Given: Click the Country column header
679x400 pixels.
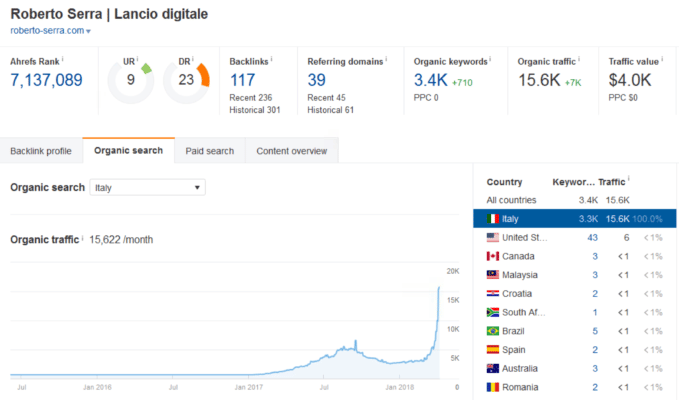Looking at the screenshot, I should 504,182.
